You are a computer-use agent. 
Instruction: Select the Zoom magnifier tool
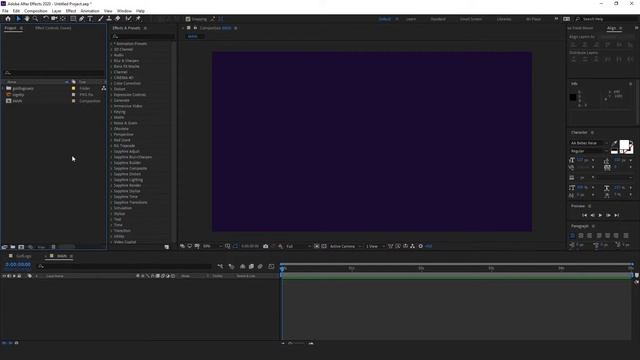click(x=36, y=19)
